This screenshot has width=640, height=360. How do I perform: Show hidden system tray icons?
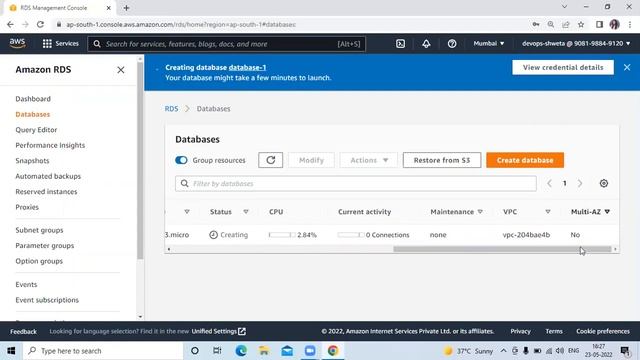click(x=504, y=351)
